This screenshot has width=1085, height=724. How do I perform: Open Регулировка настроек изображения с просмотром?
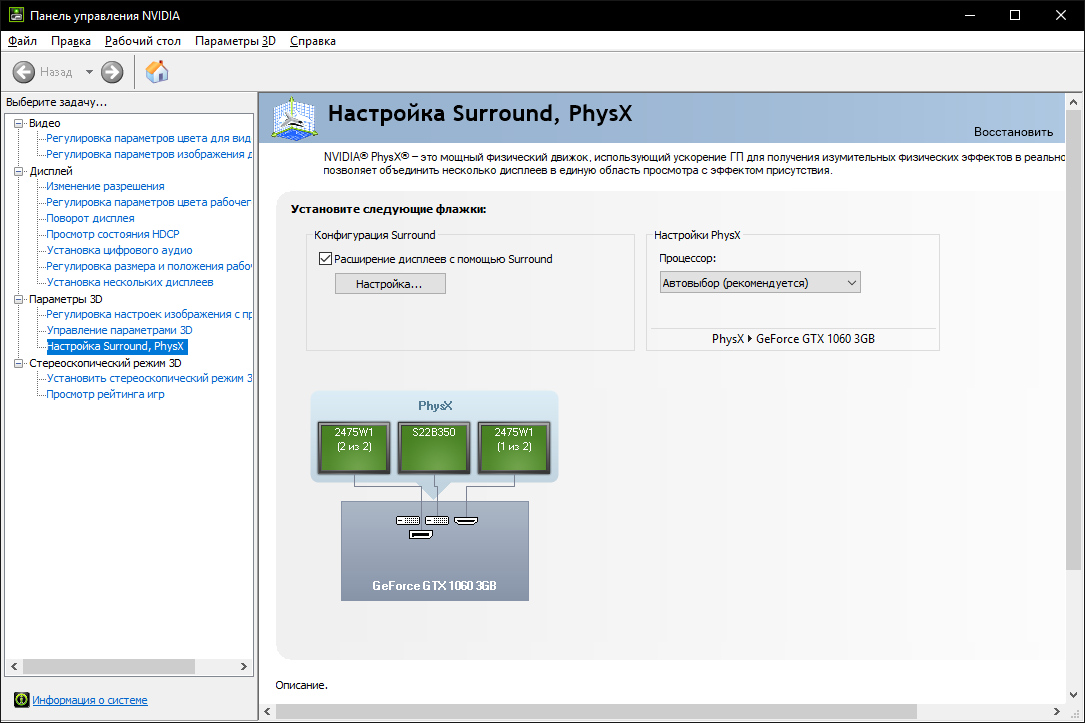[x=149, y=314]
